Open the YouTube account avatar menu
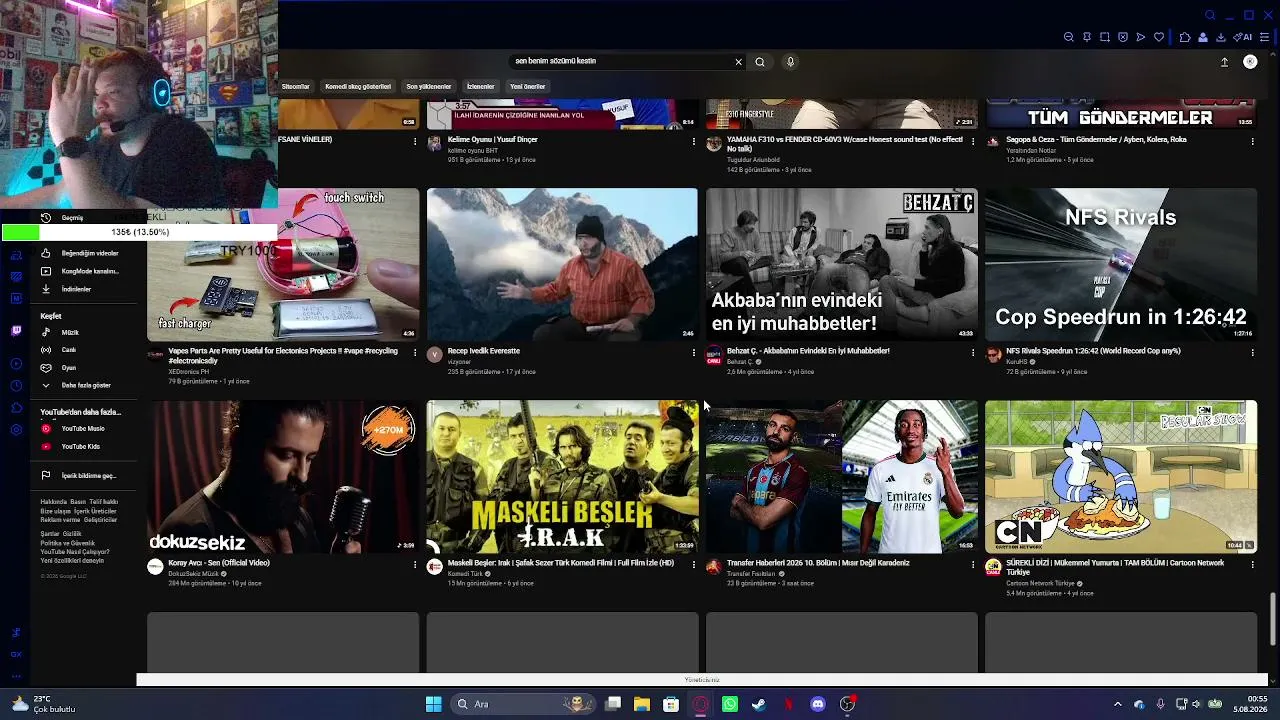The height and width of the screenshot is (720, 1280). coord(1250,62)
